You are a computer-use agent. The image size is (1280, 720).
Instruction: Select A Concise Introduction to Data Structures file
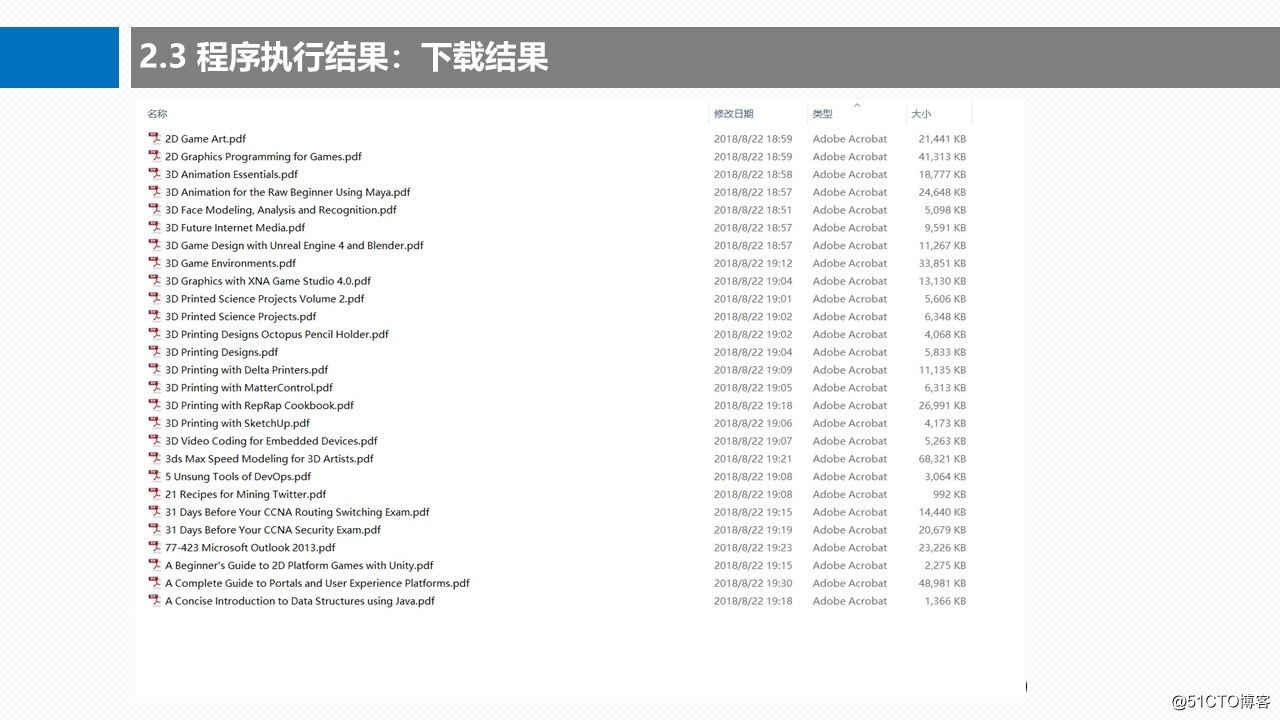click(x=300, y=601)
